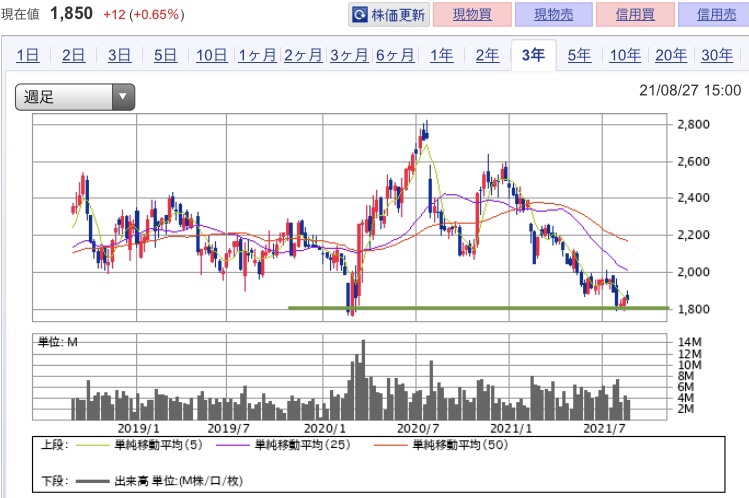
Task: Select the 2ヶ月 period tab
Action: tap(303, 55)
